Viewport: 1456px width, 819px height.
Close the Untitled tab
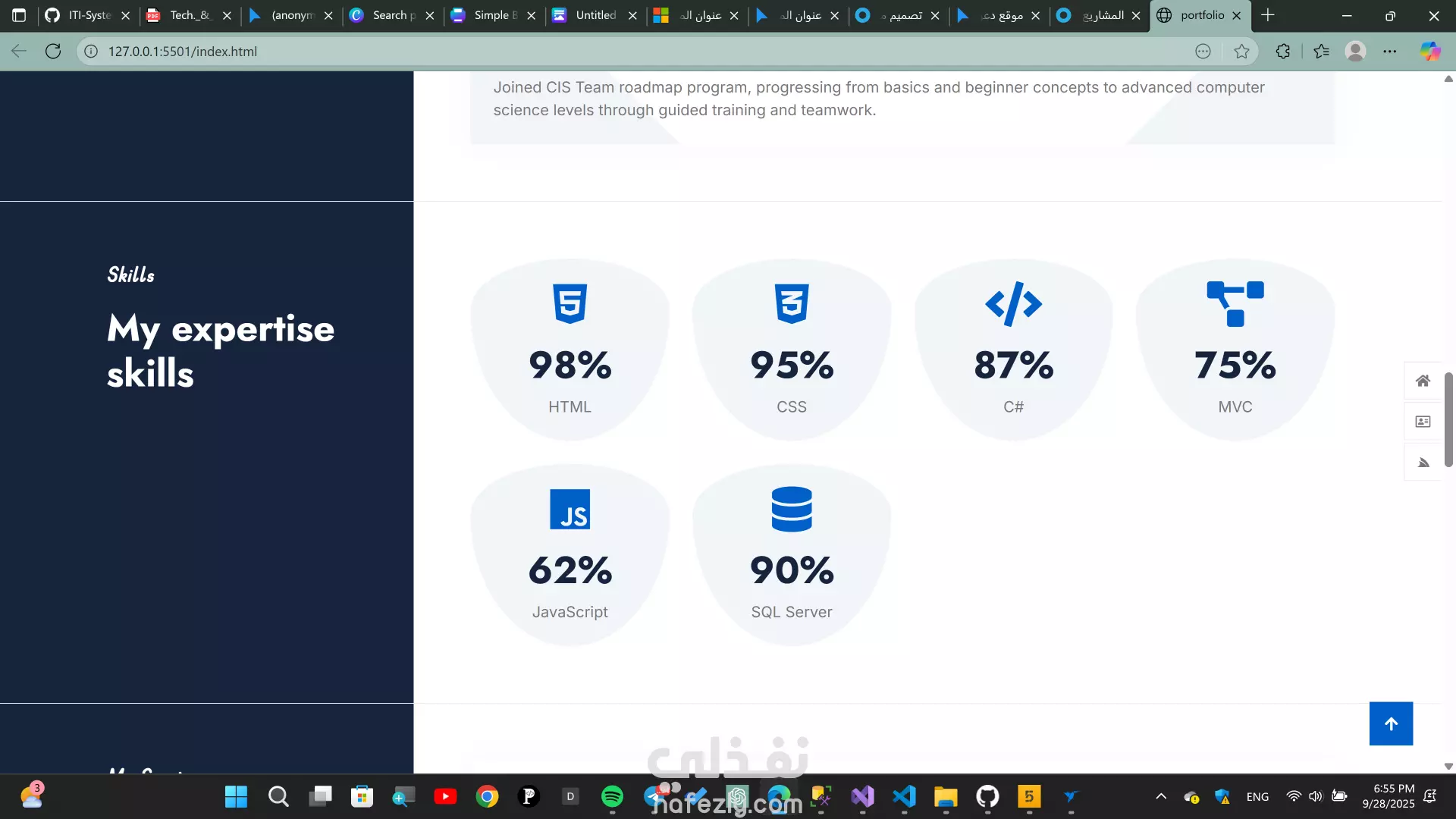[x=632, y=15]
